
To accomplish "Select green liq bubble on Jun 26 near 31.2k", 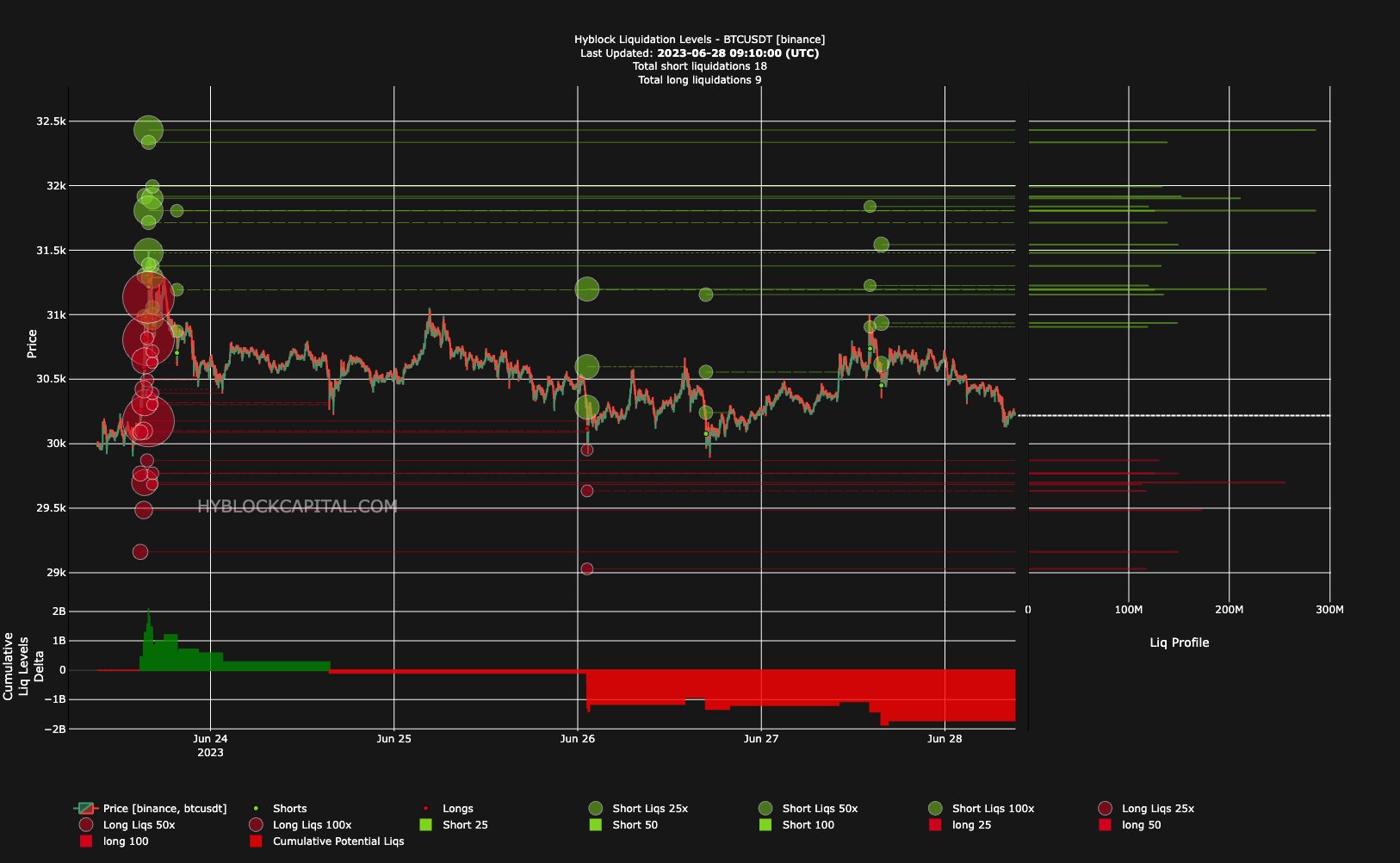I will [x=587, y=289].
